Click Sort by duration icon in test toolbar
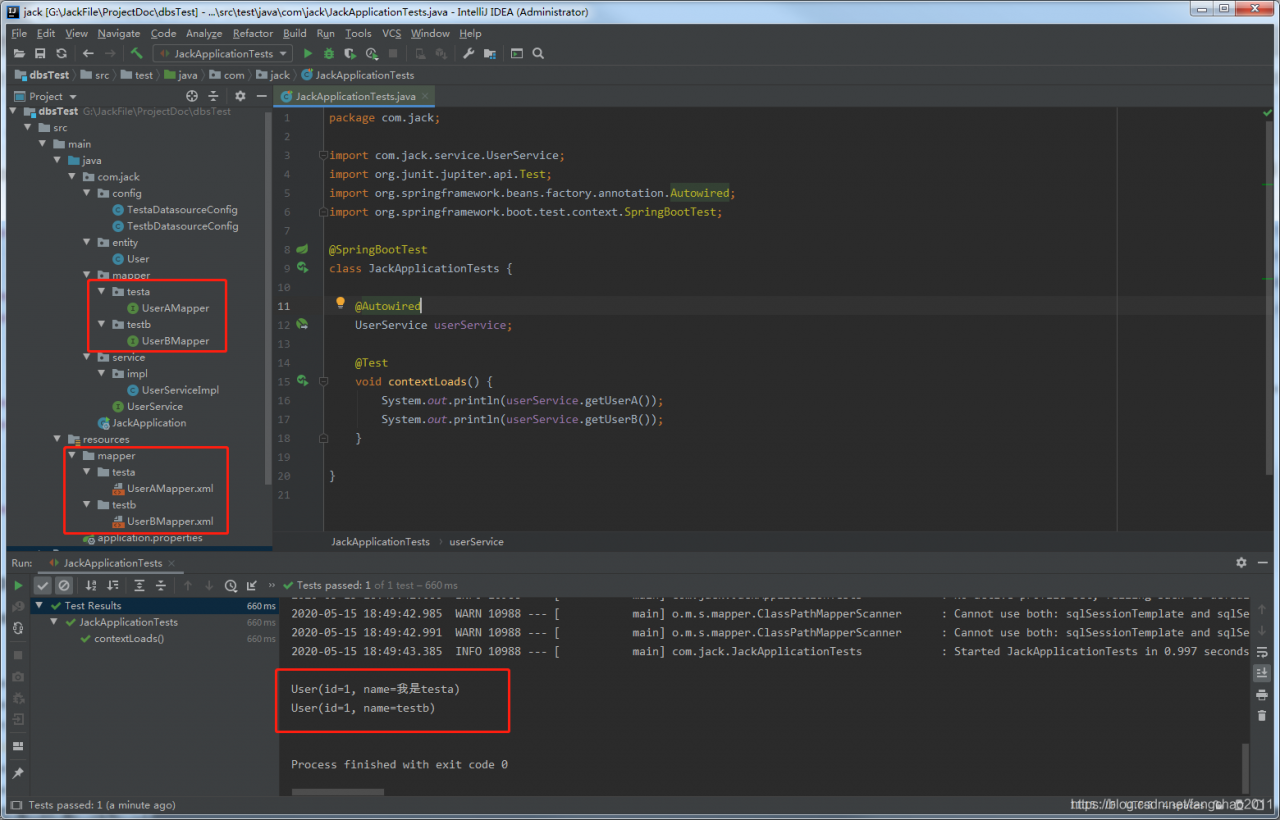 [112, 585]
